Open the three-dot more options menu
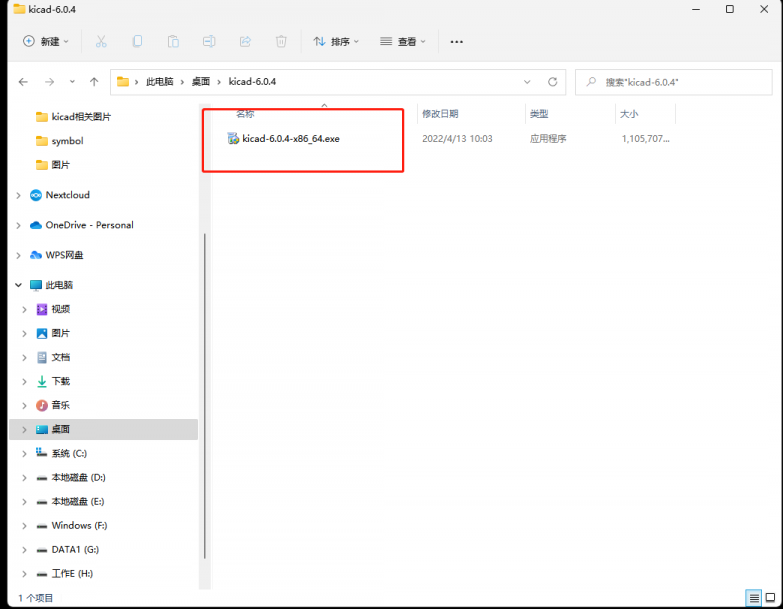The height and width of the screenshot is (609, 783). tap(456, 42)
